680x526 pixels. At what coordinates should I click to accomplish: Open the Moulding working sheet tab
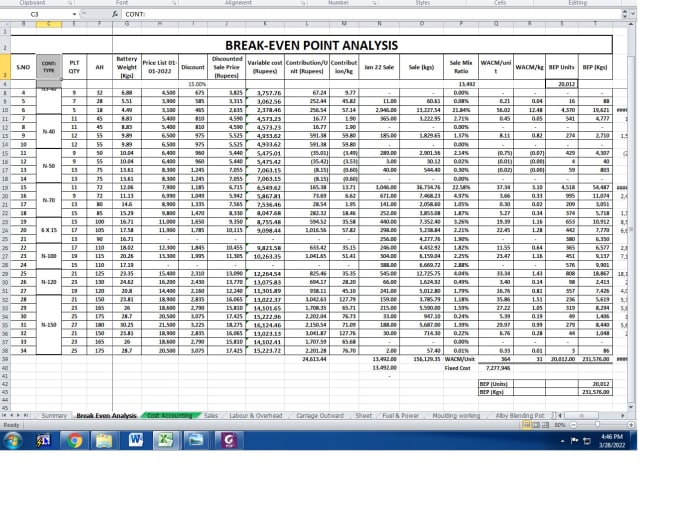[456, 415]
